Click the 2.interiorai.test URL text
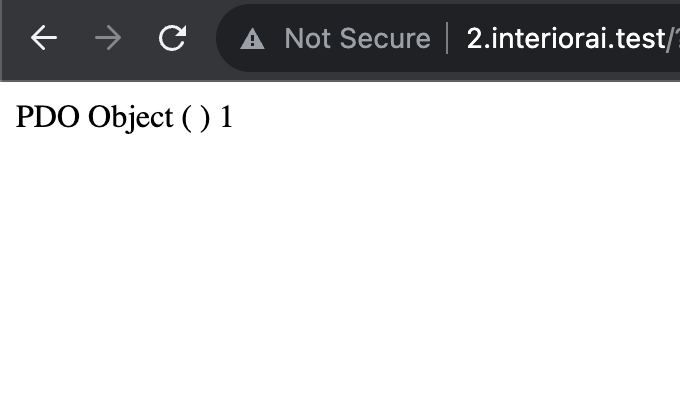 pyautogui.click(x=565, y=39)
